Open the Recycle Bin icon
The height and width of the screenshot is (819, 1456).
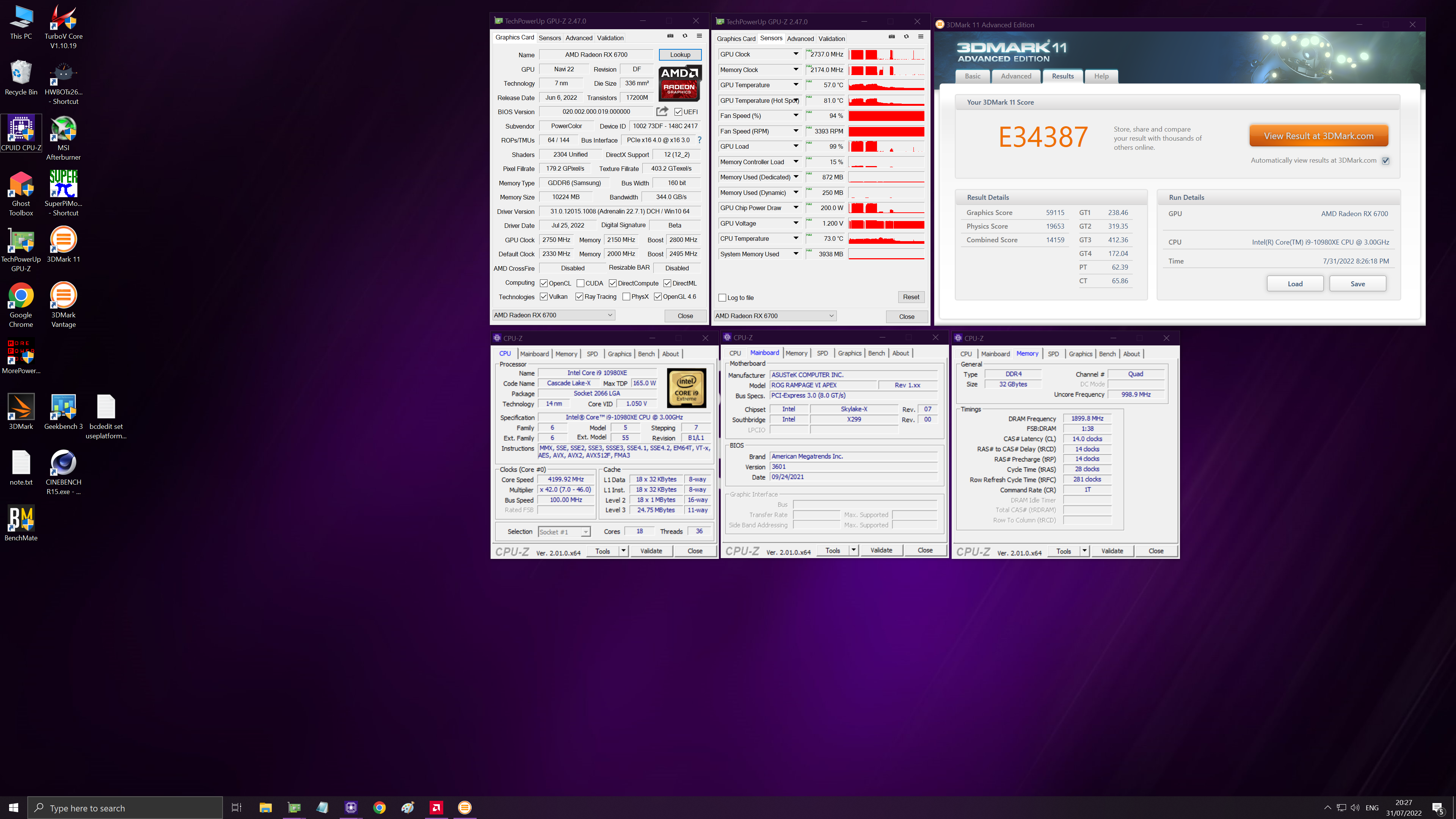21,77
